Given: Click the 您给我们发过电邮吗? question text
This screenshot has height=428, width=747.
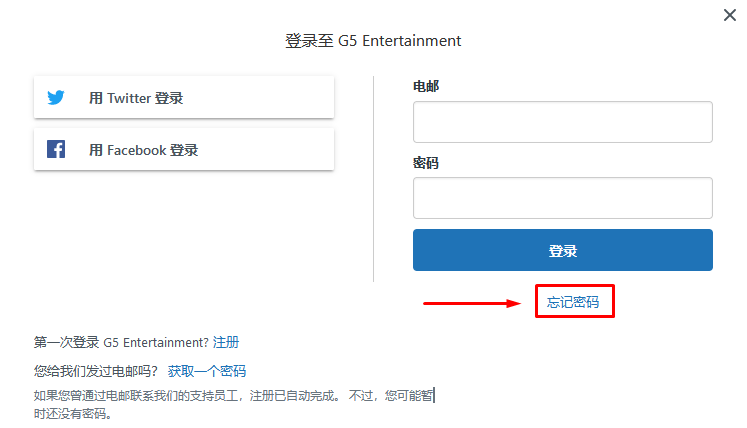Looking at the screenshot, I should click(95, 371).
